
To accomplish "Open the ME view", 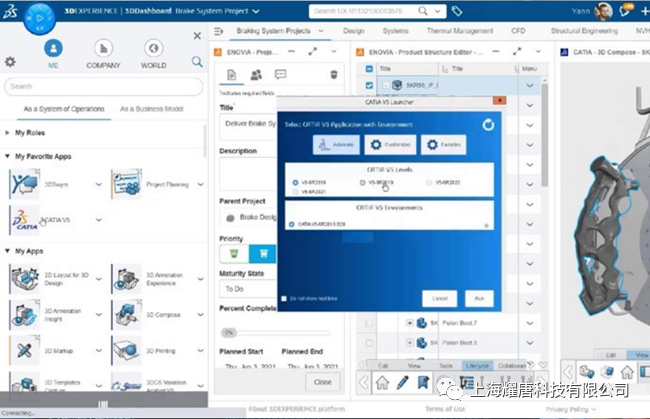I will [x=53, y=53].
